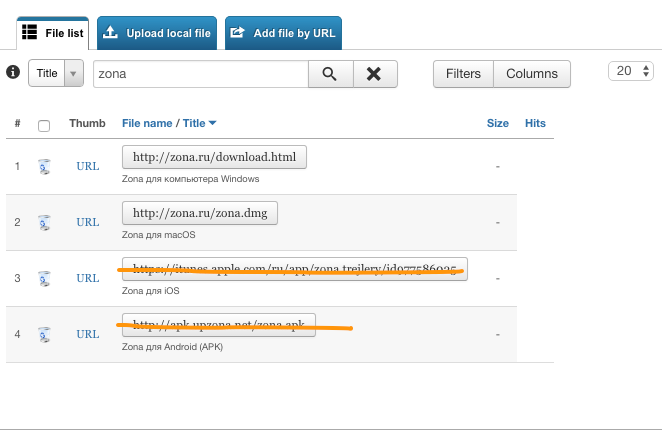Tick the select-all checkbox in header
The width and height of the screenshot is (662, 438).
[44, 125]
